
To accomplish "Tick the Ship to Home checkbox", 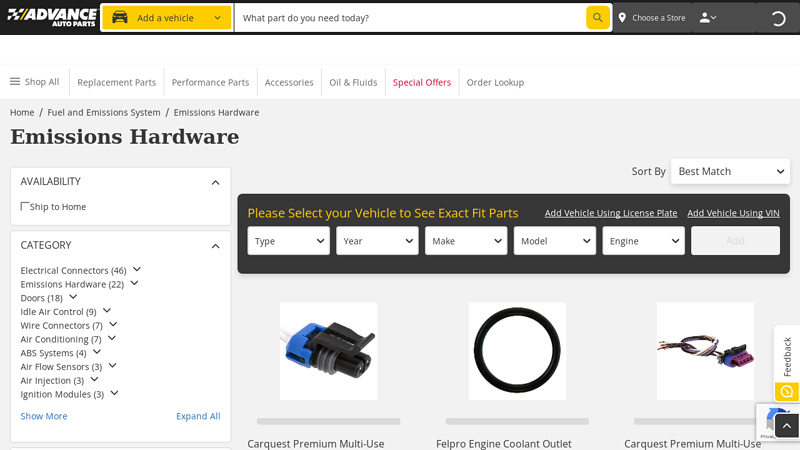I will tap(24, 206).
